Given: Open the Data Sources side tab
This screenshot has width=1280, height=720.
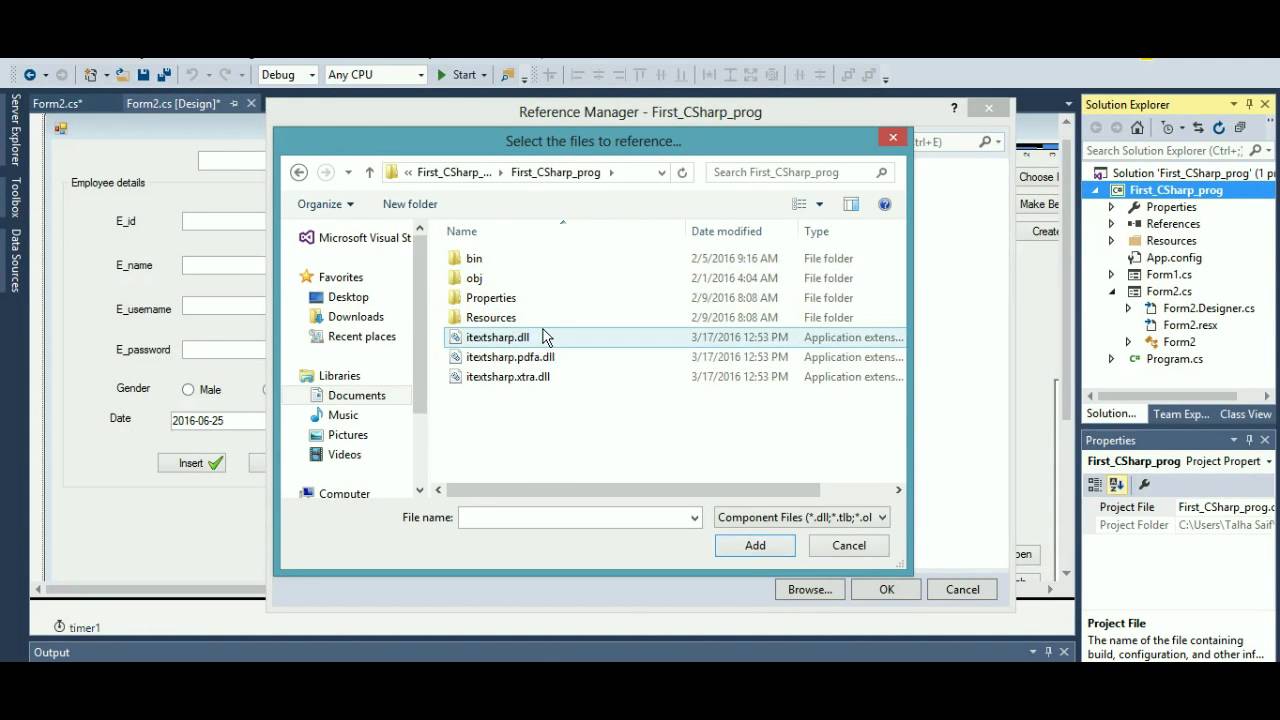Looking at the screenshot, I should click(x=15, y=262).
